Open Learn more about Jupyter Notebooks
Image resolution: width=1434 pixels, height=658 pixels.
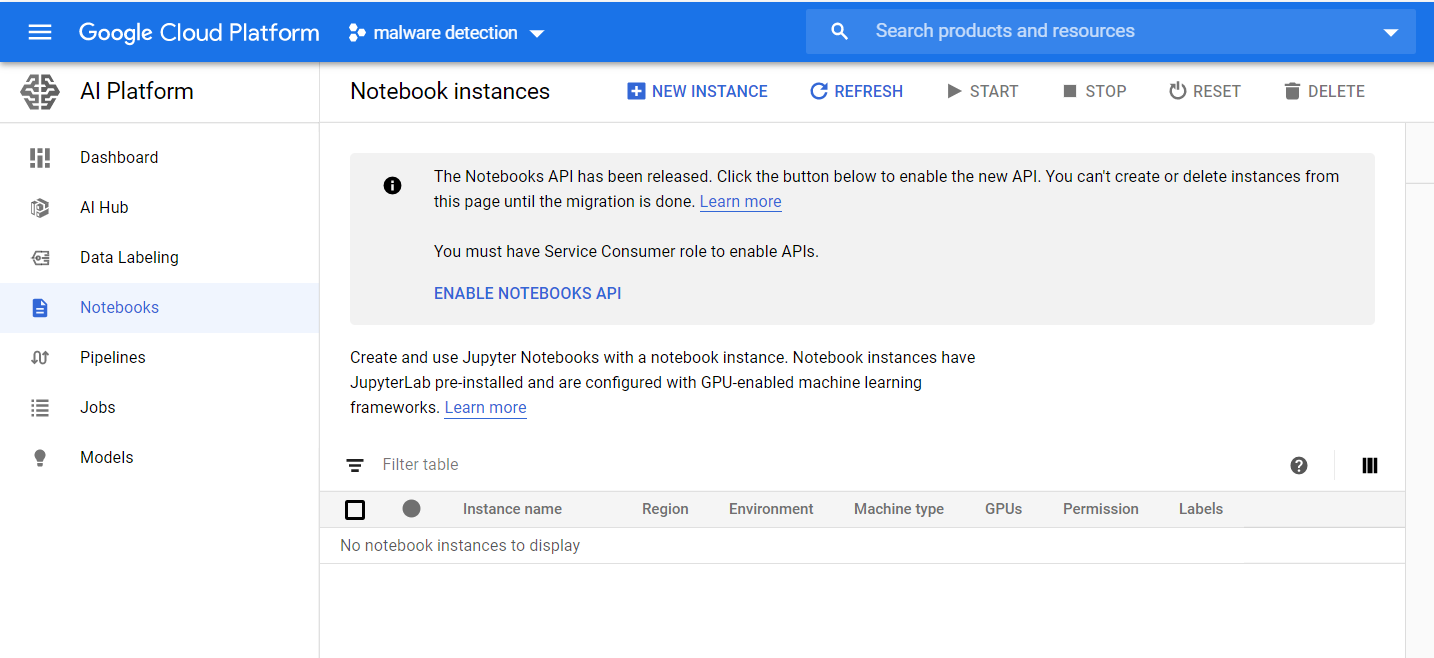coord(485,407)
